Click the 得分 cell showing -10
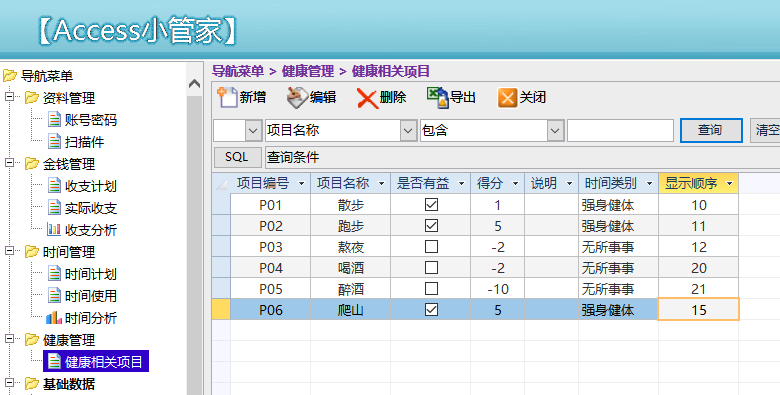 click(497, 289)
